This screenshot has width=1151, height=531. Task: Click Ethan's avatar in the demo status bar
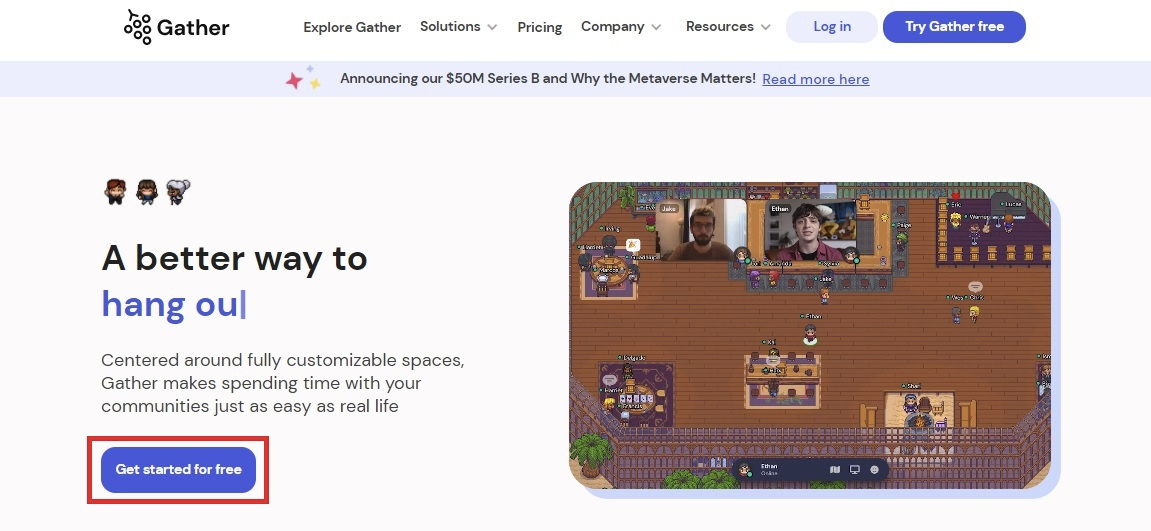(x=745, y=469)
